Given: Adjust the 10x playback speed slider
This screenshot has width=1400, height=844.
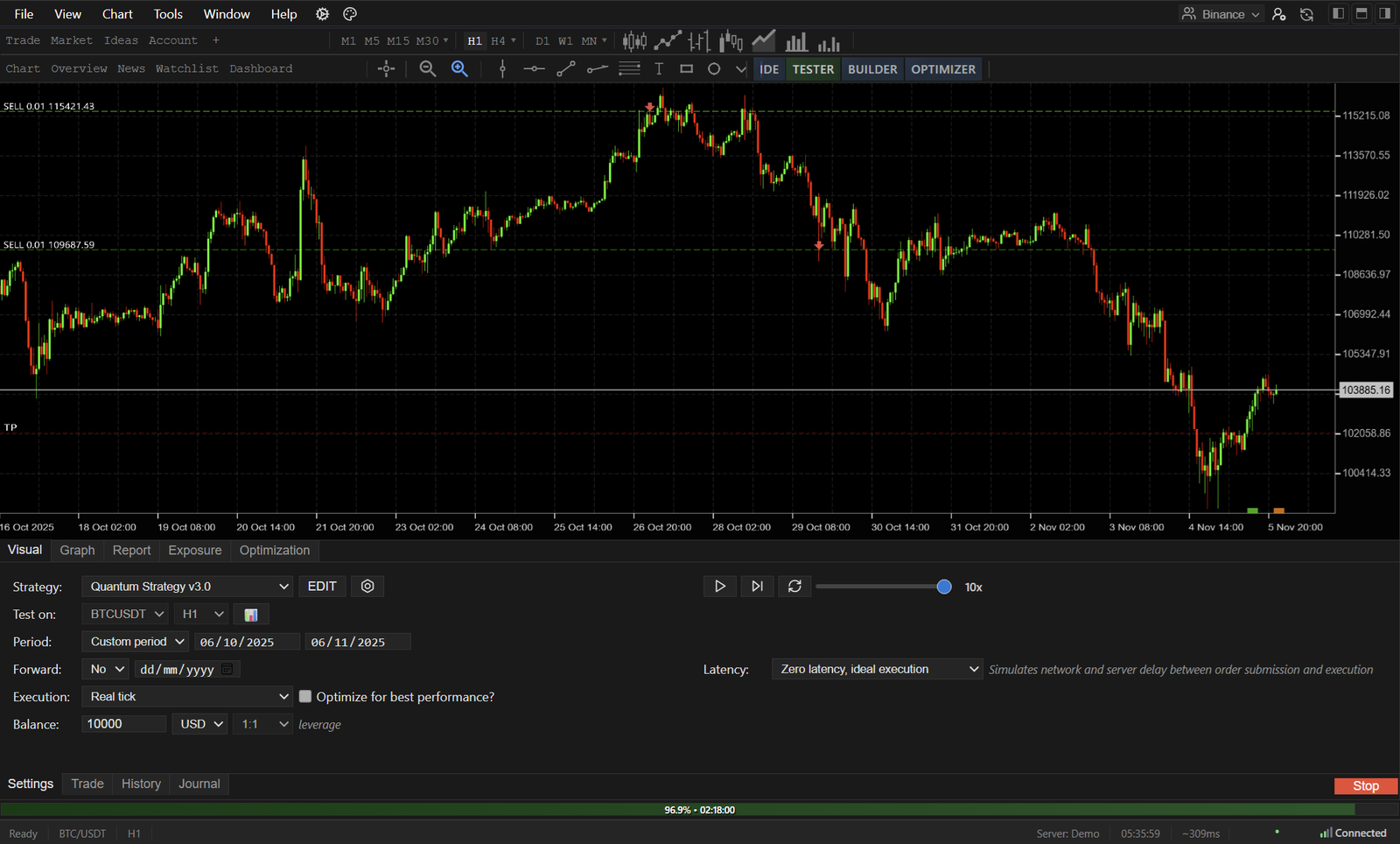Looking at the screenshot, I should pos(943,587).
